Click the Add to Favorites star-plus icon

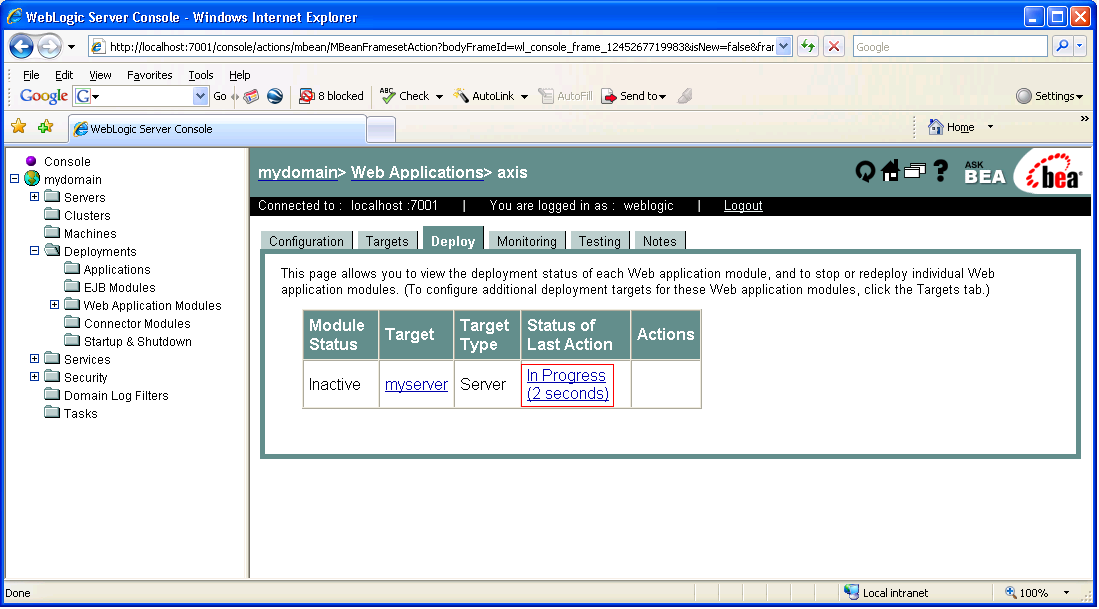click(46, 127)
